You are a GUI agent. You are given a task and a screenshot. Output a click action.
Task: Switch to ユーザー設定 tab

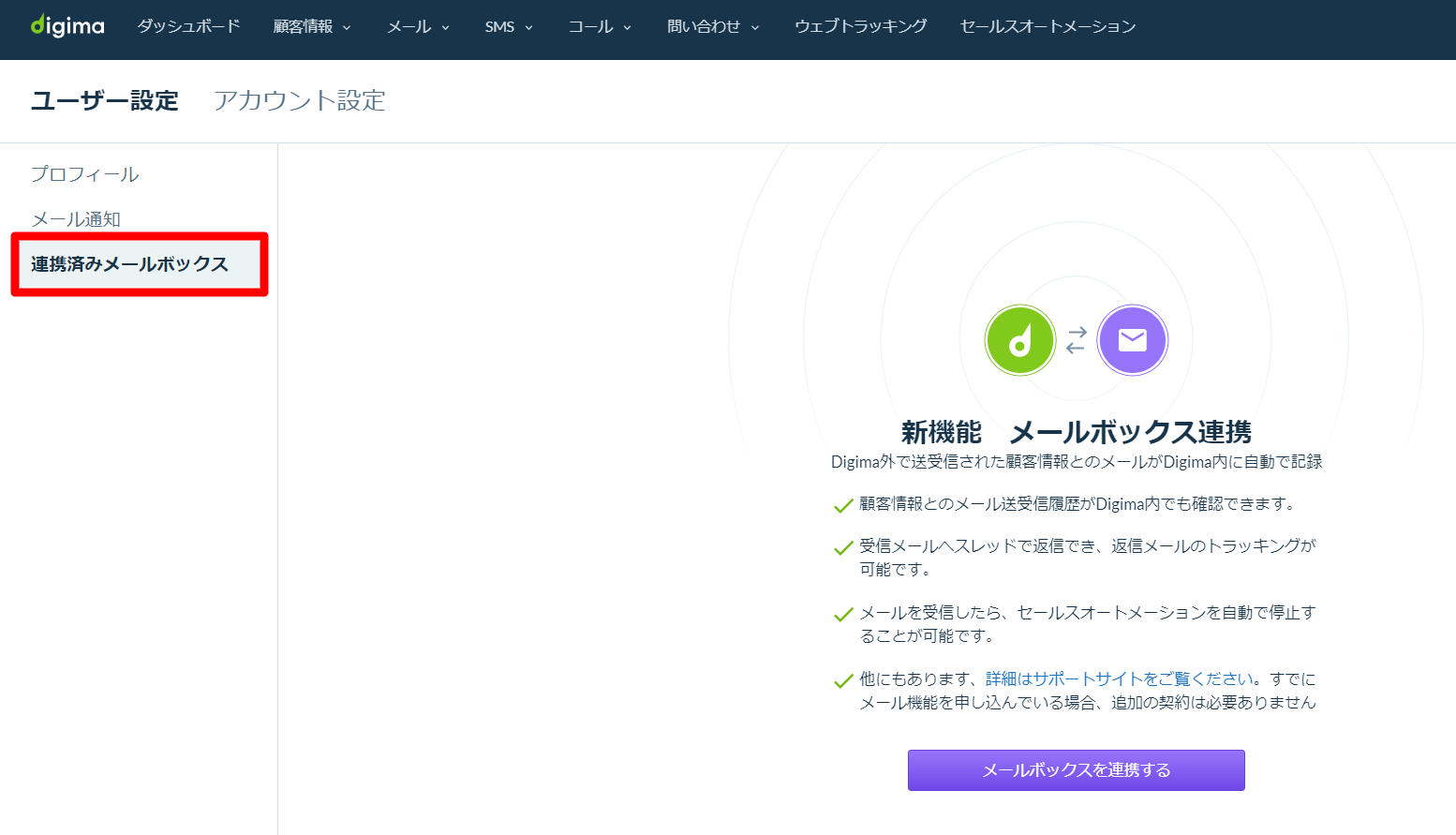click(105, 100)
